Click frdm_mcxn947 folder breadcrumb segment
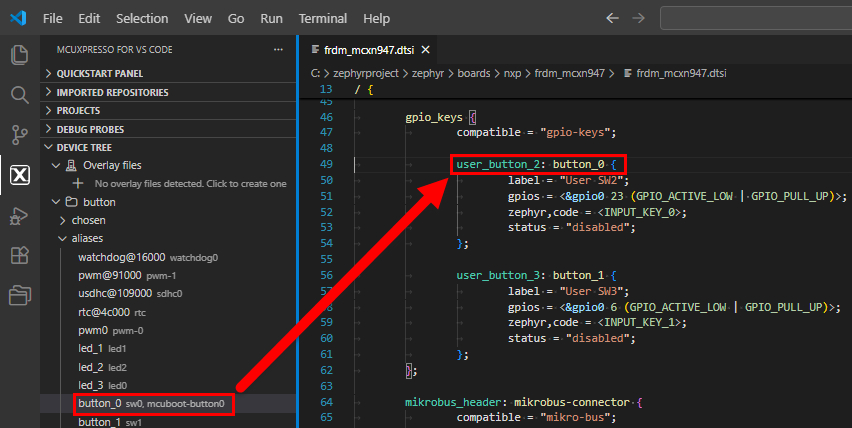 pos(569,73)
